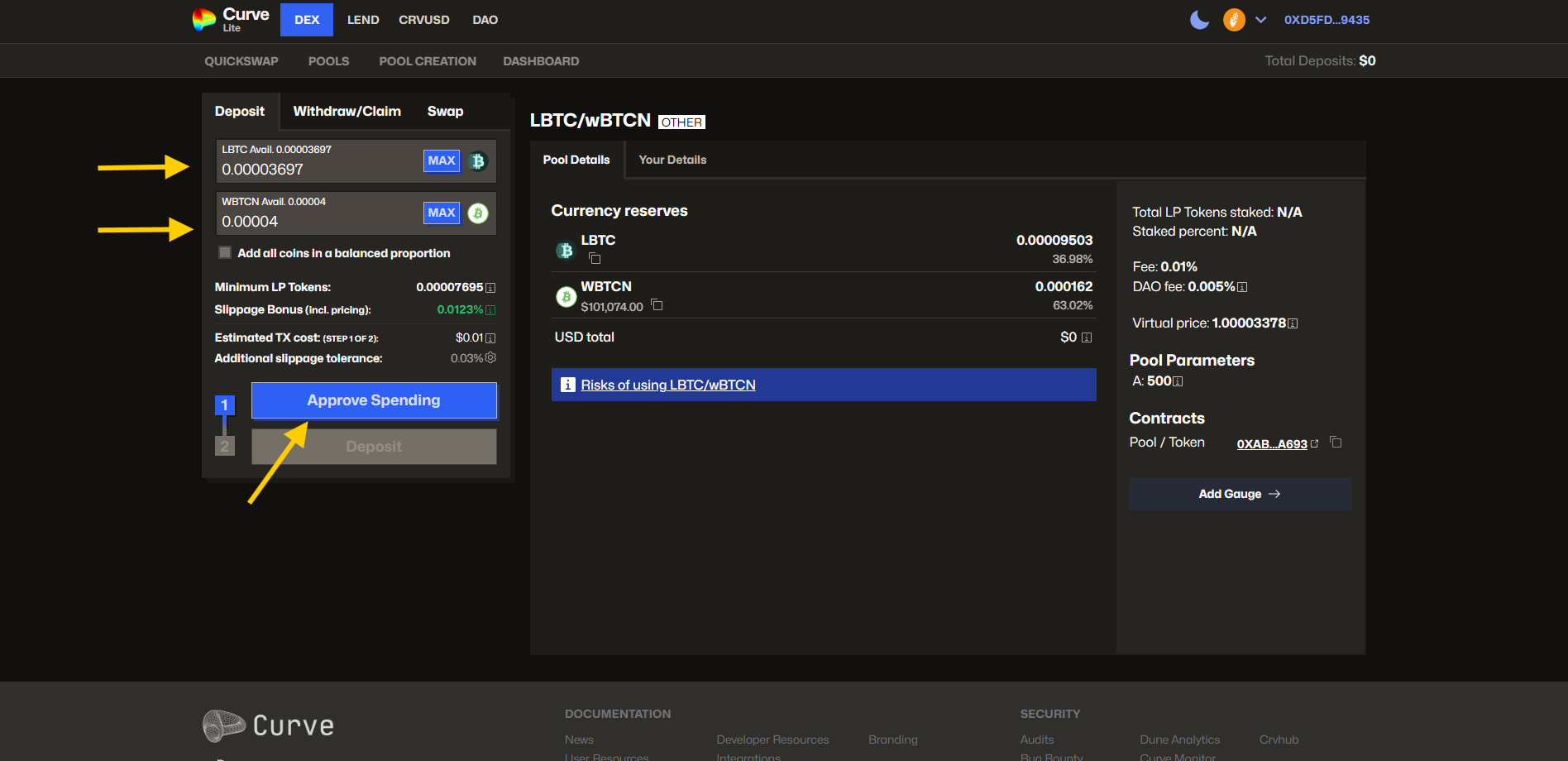
Task: Click the Curve Lite logo
Action: [x=231, y=19]
